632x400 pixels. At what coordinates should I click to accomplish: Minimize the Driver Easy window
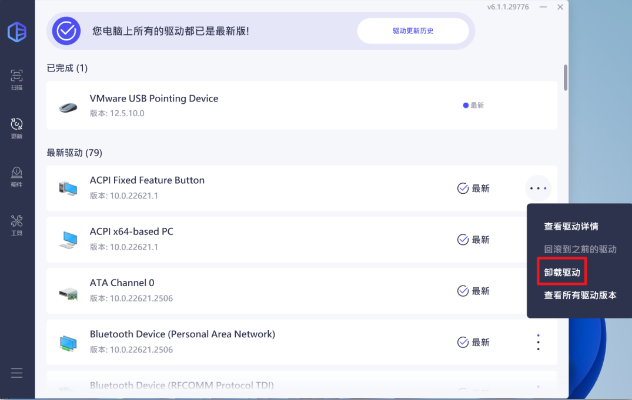(x=543, y=7)
